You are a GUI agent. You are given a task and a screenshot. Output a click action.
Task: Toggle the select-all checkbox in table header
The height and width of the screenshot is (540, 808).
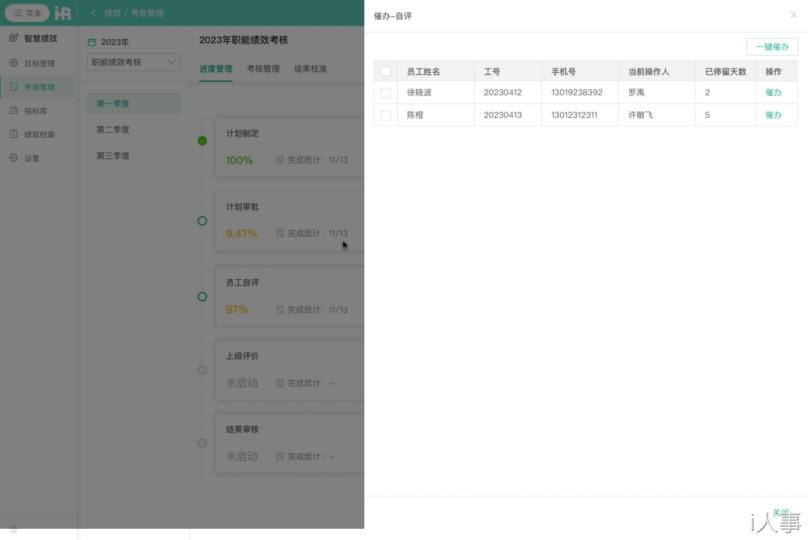click(385, 72)
